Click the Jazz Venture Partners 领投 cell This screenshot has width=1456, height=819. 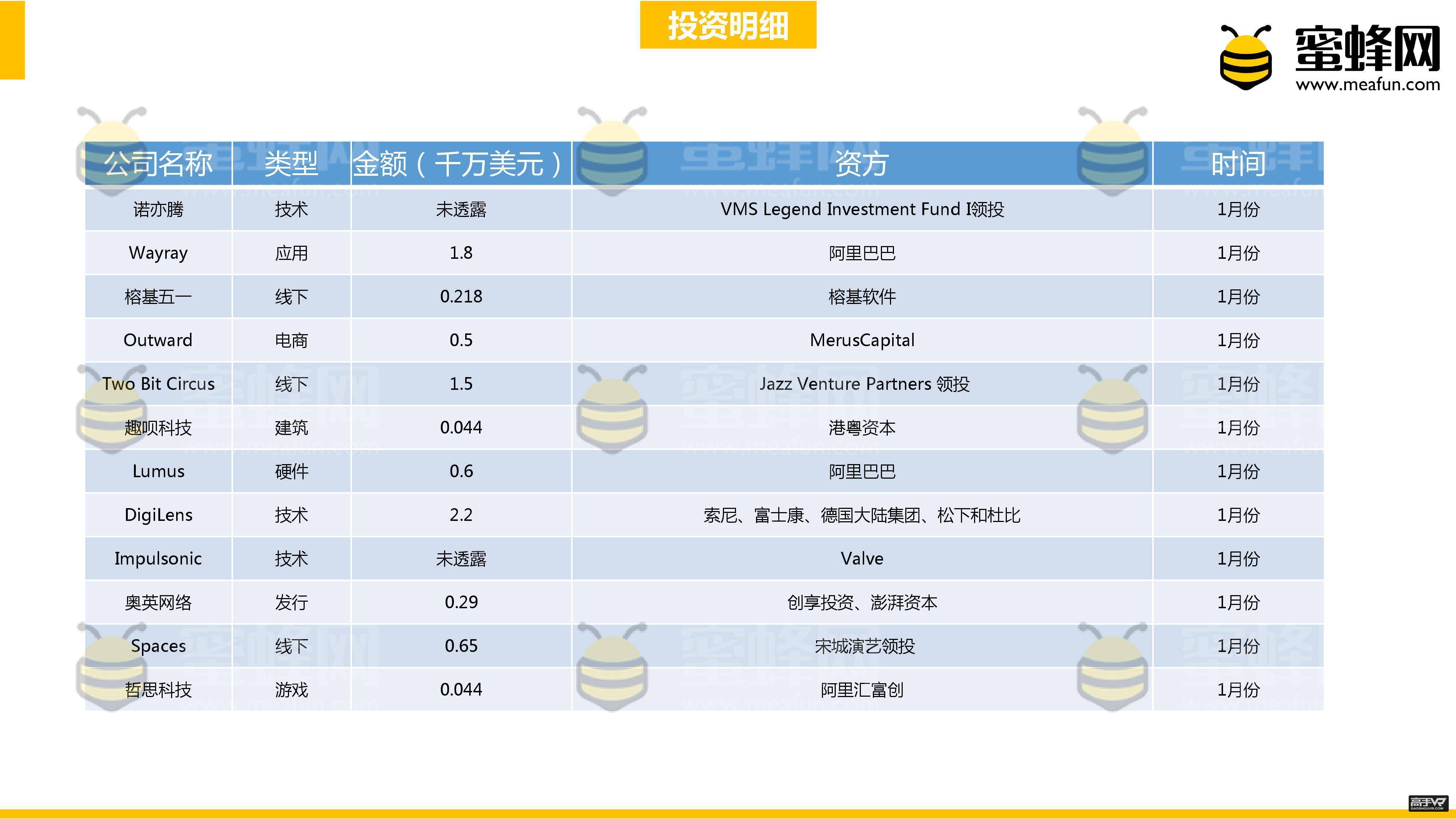862,384
